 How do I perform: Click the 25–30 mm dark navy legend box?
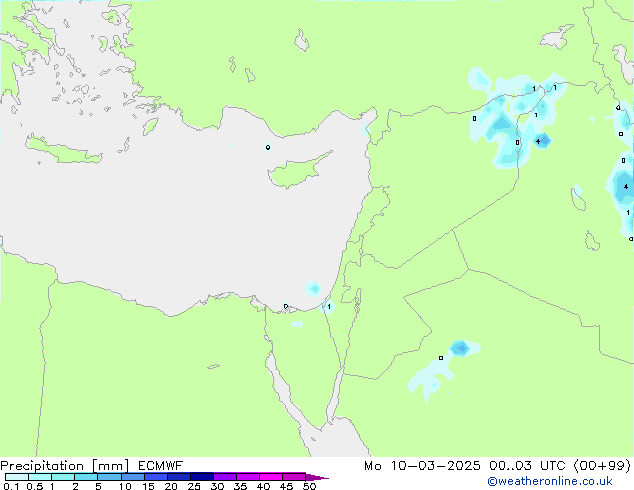(x=202, y=477)
